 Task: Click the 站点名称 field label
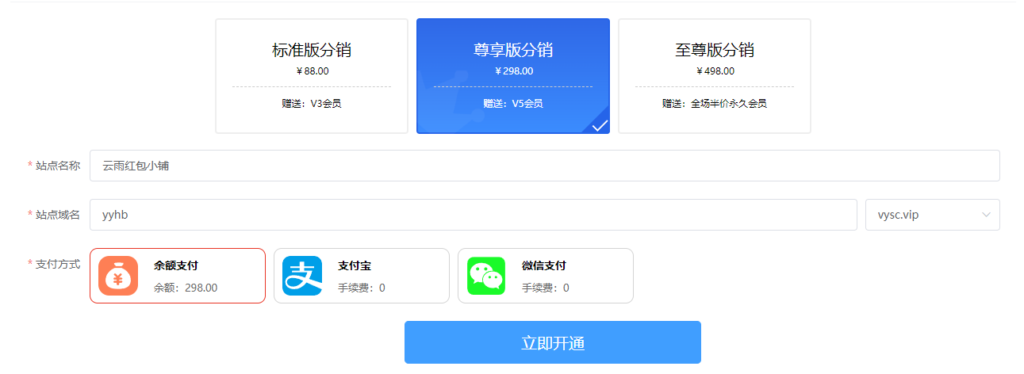pos(57,166)
